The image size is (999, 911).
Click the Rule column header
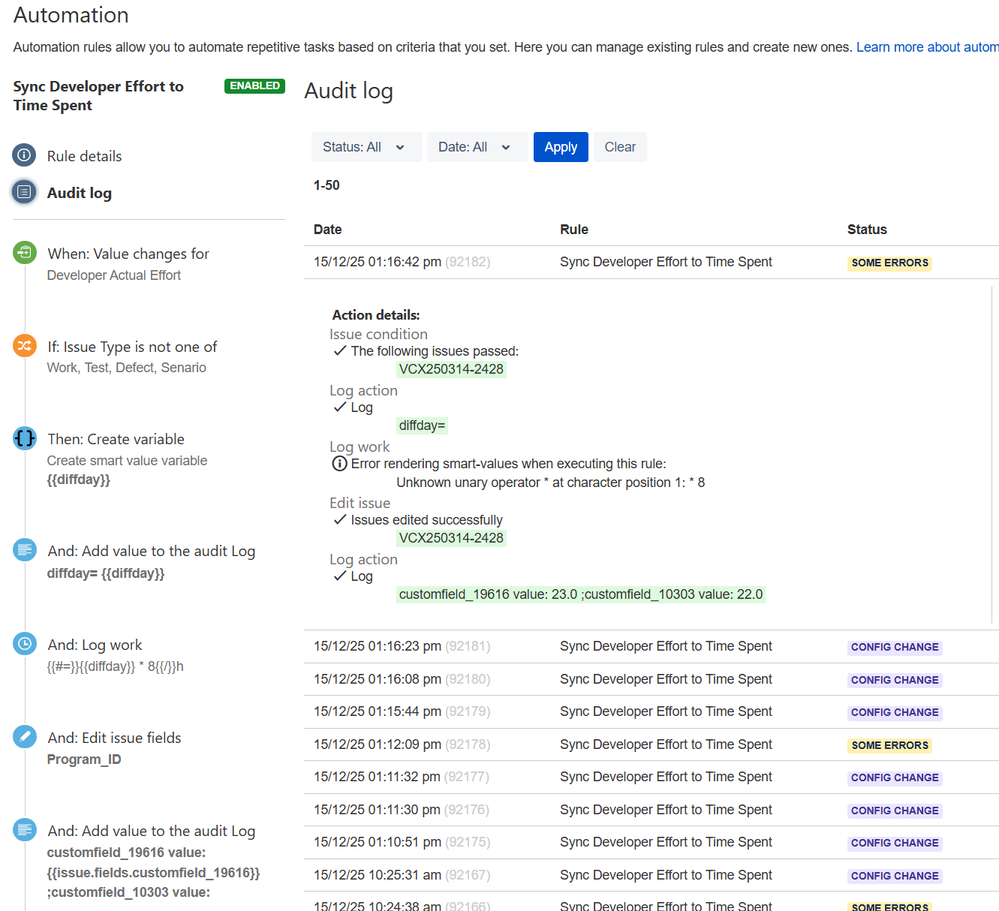click(x=574, y=229)
